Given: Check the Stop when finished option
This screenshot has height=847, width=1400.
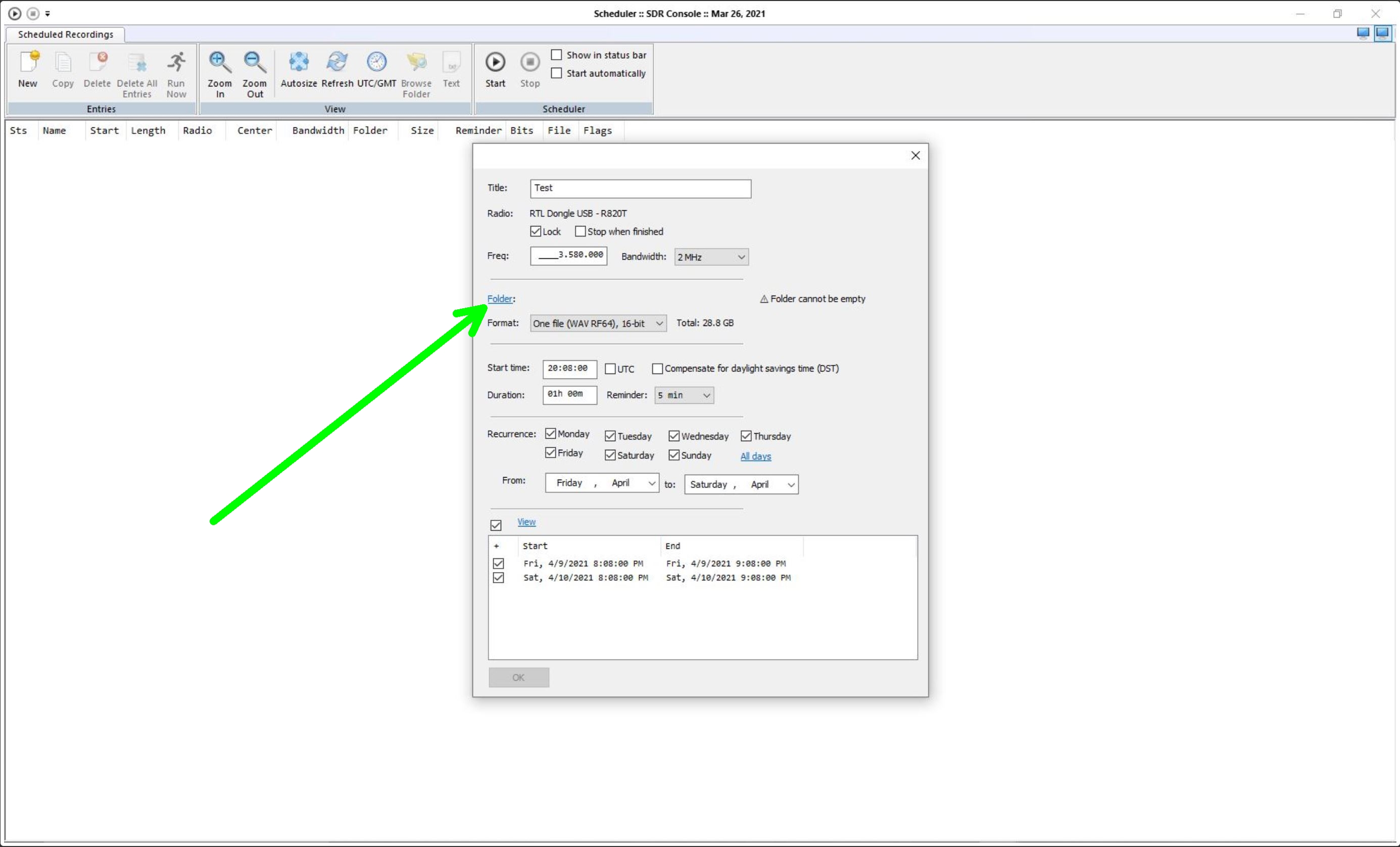Looking at the screenshot, I should coord(580,231).
